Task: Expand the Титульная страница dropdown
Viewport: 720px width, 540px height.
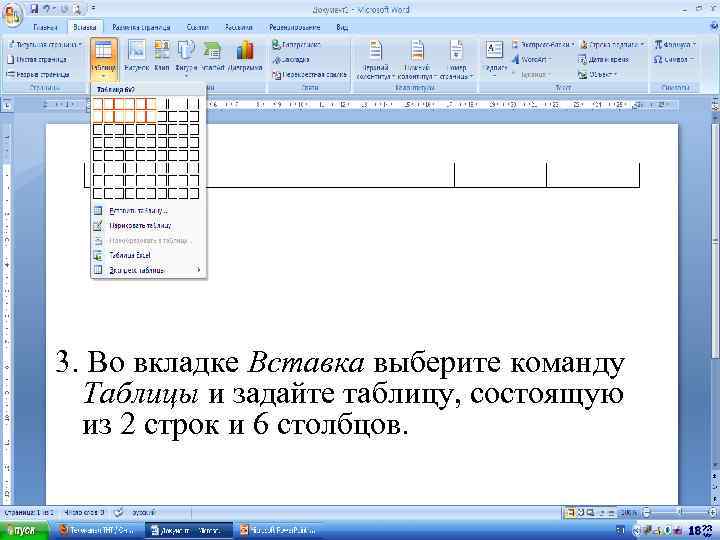Action: [45, 45]
